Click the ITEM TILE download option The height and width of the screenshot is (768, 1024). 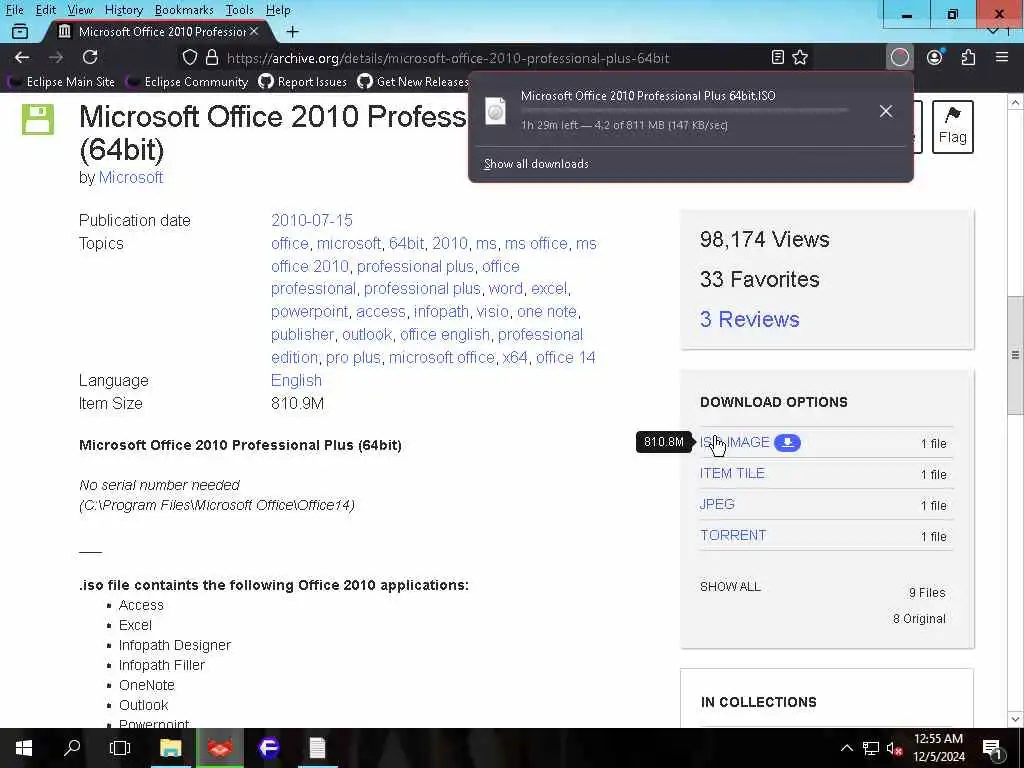click(732, 473)
